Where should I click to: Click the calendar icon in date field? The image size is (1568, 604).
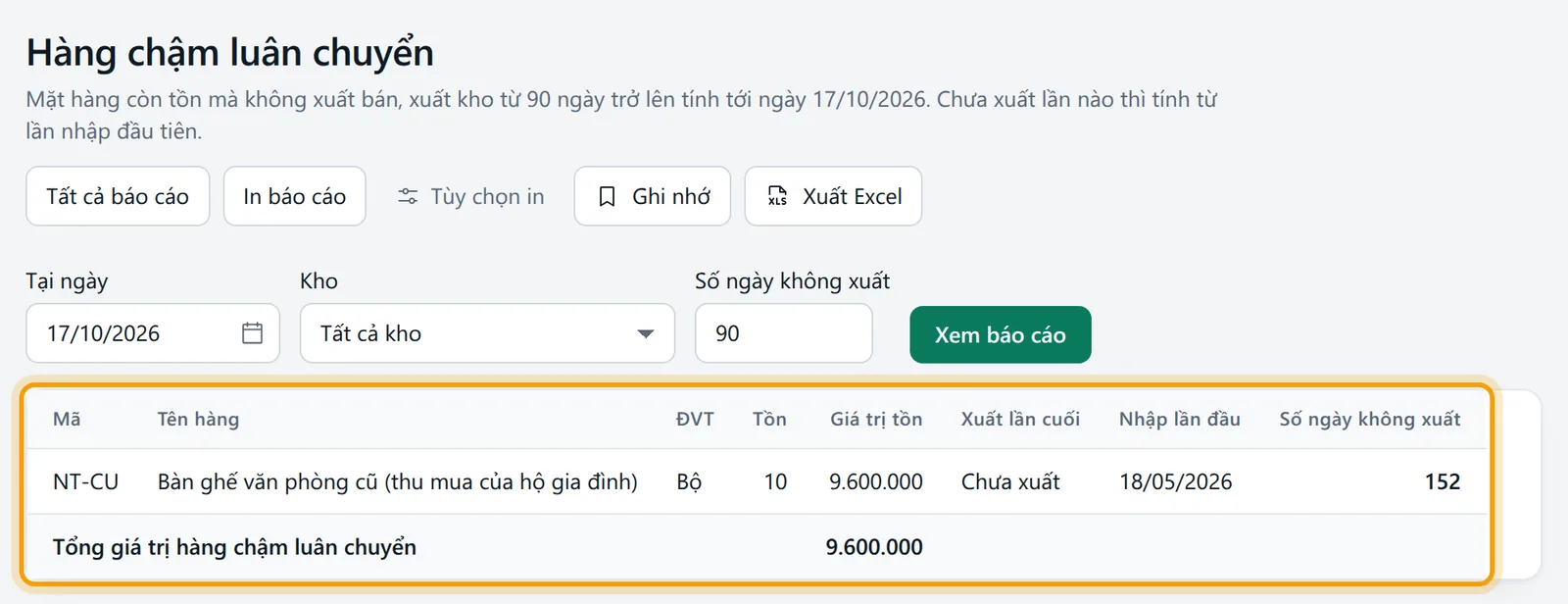click(252, 333)
